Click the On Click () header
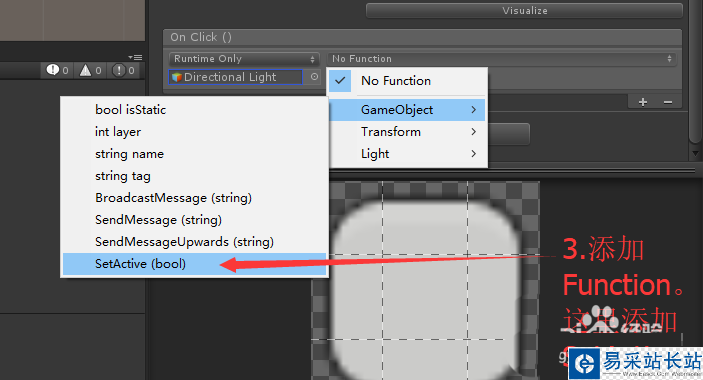Screen dimensions: 703x380 coord(422,37)
